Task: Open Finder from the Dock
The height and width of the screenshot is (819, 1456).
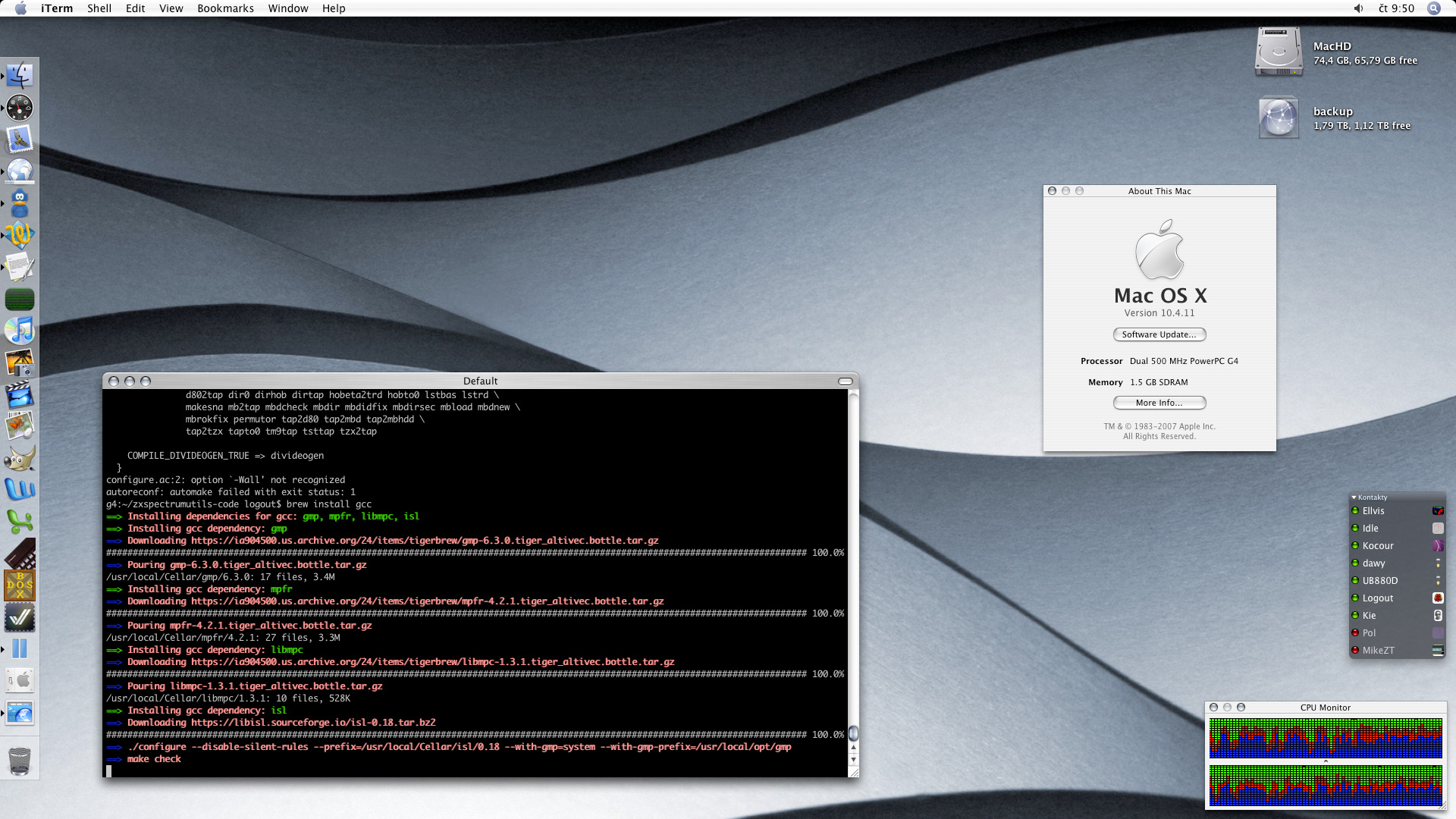Action: (20, 76)
